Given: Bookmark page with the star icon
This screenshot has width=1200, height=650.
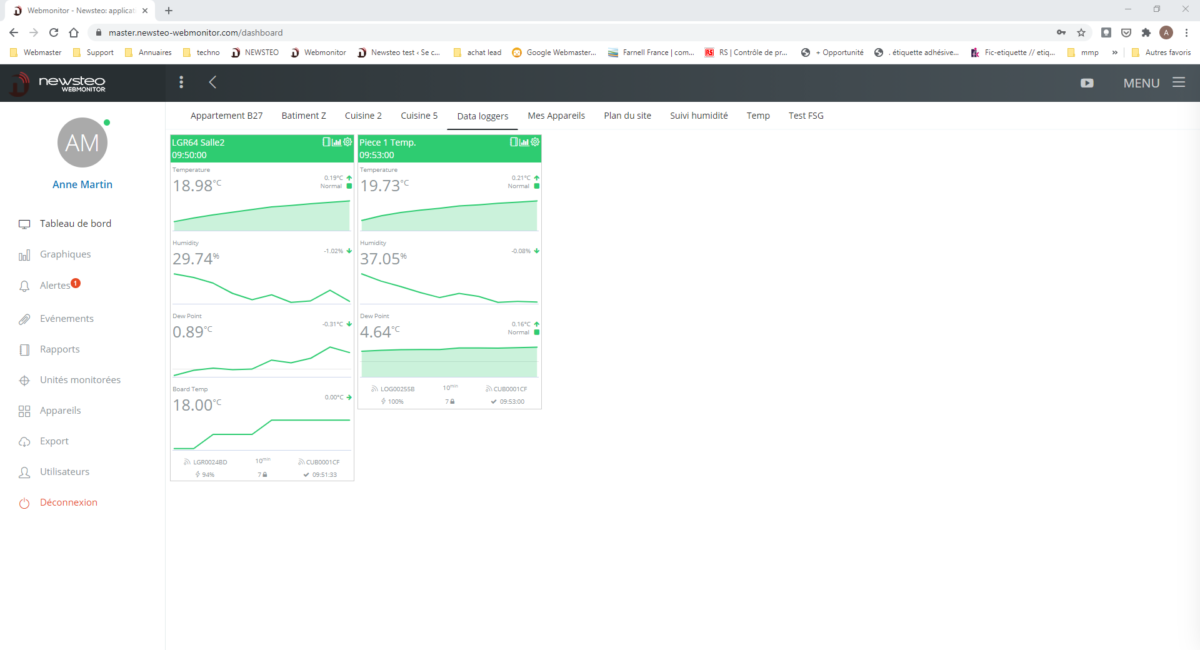Looking at the screenshot, I should (1081, 32).
